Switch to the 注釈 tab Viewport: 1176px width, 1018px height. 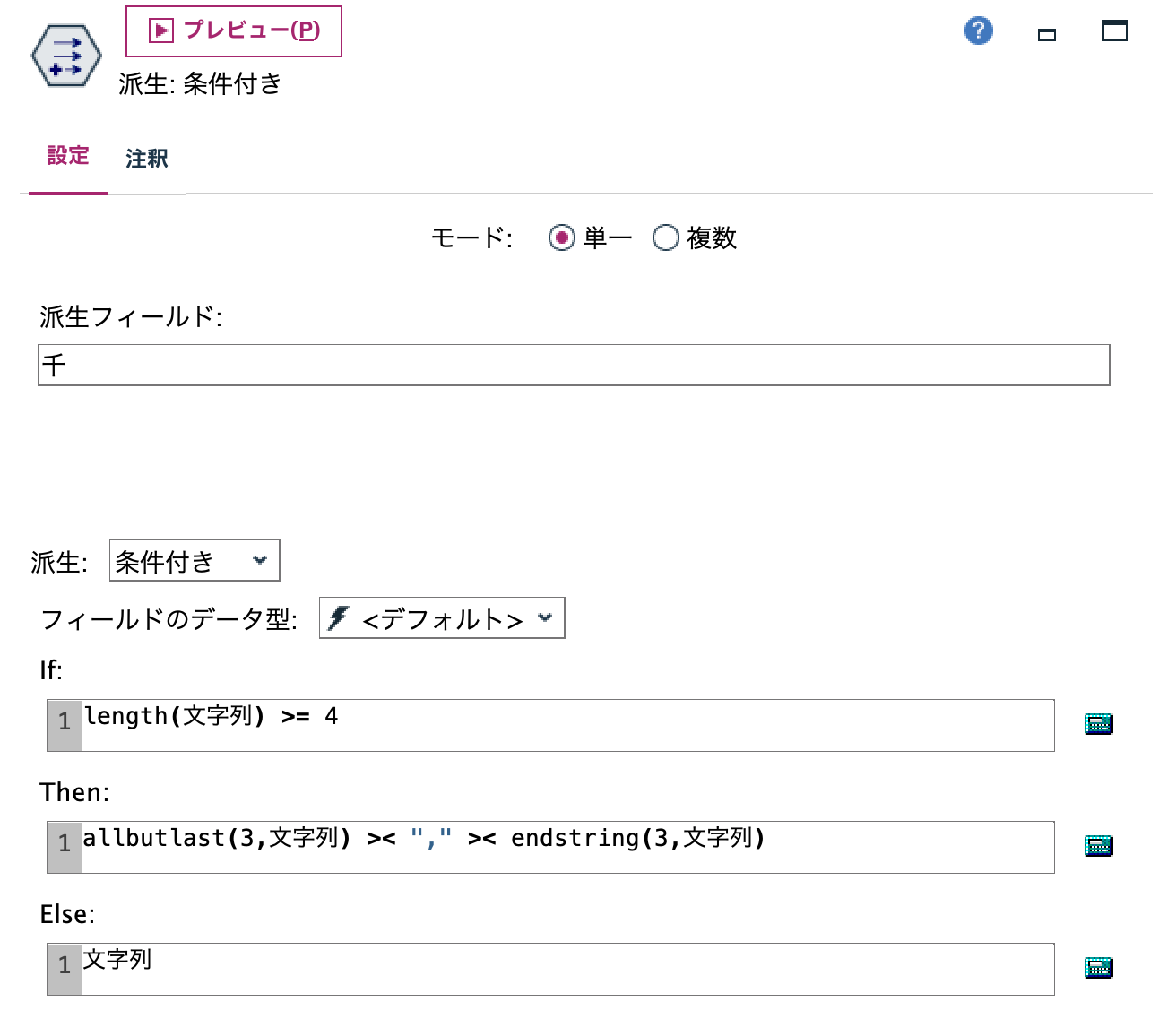(146, 158)
